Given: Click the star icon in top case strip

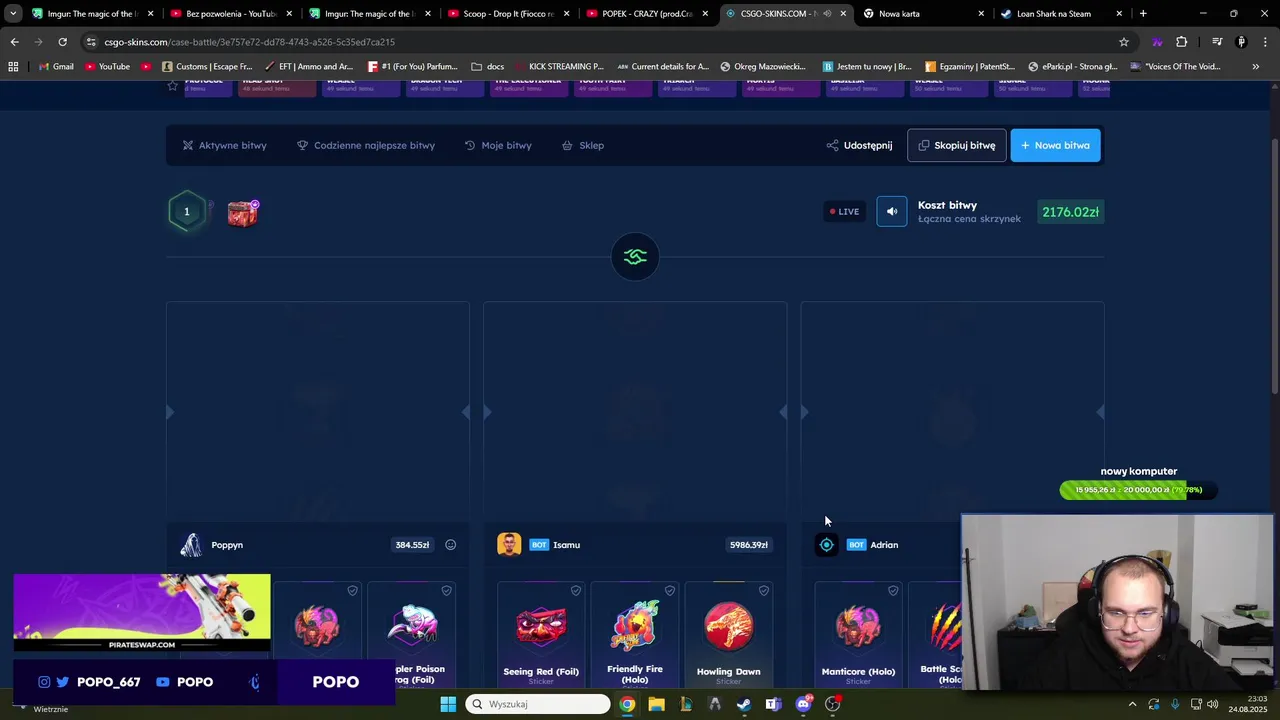Looking at the screenshot, I should (173, 87).
